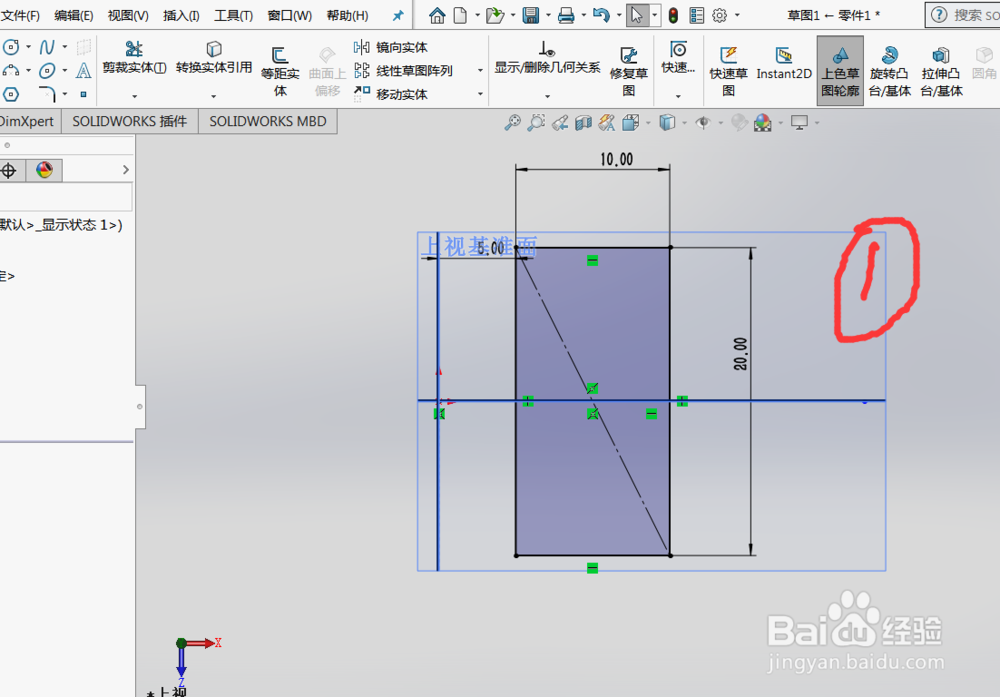Click the New document icon

(x=460, y=15)
